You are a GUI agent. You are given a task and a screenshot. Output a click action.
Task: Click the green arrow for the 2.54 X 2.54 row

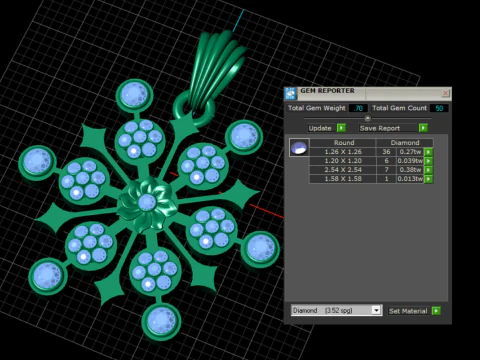click(428, 170)
